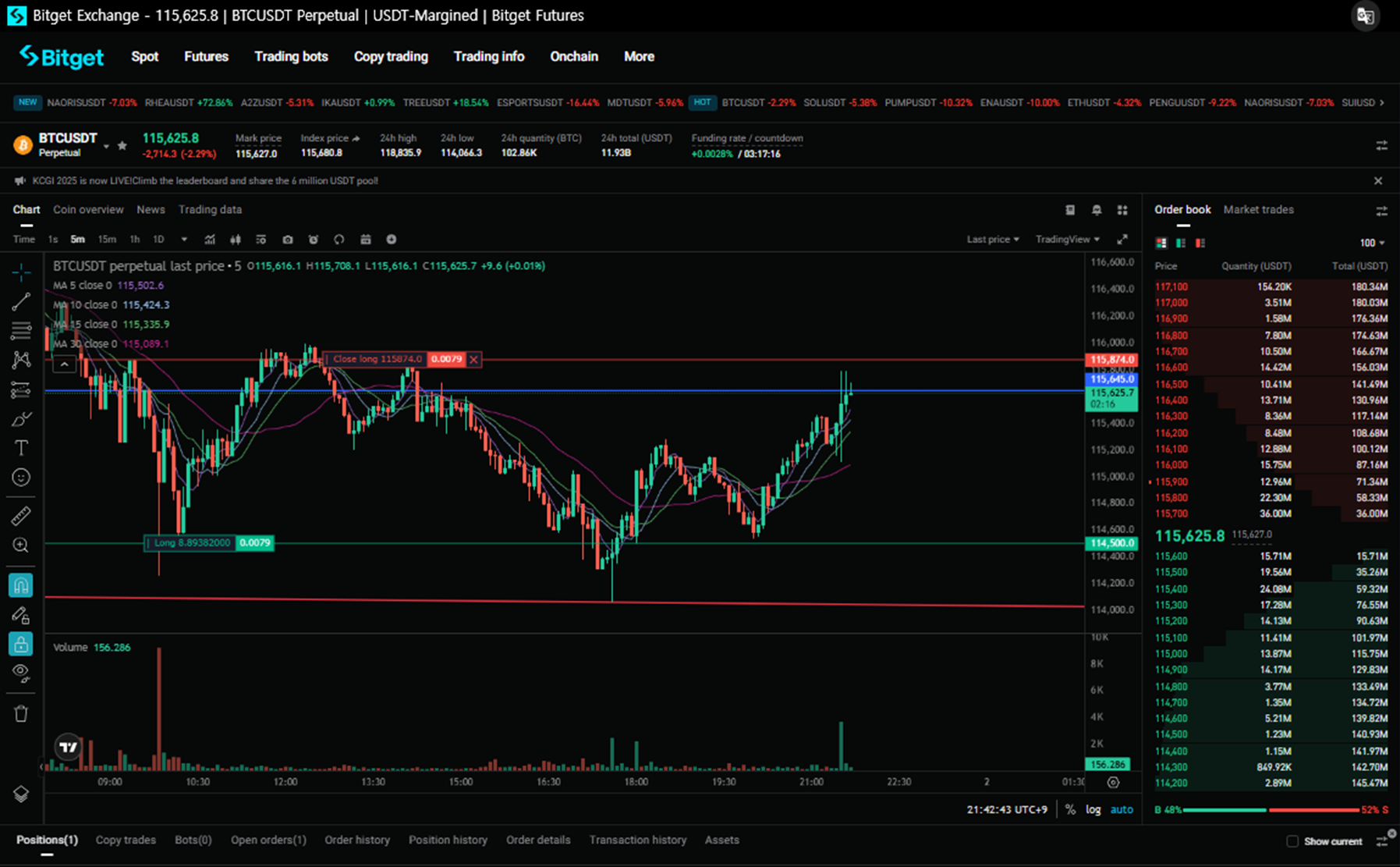Open the alert bell icon above chart

pos(1097,210)
